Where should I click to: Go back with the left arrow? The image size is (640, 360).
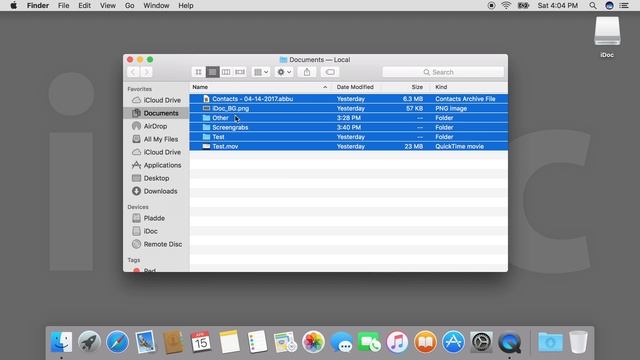[x=133, y=72]
